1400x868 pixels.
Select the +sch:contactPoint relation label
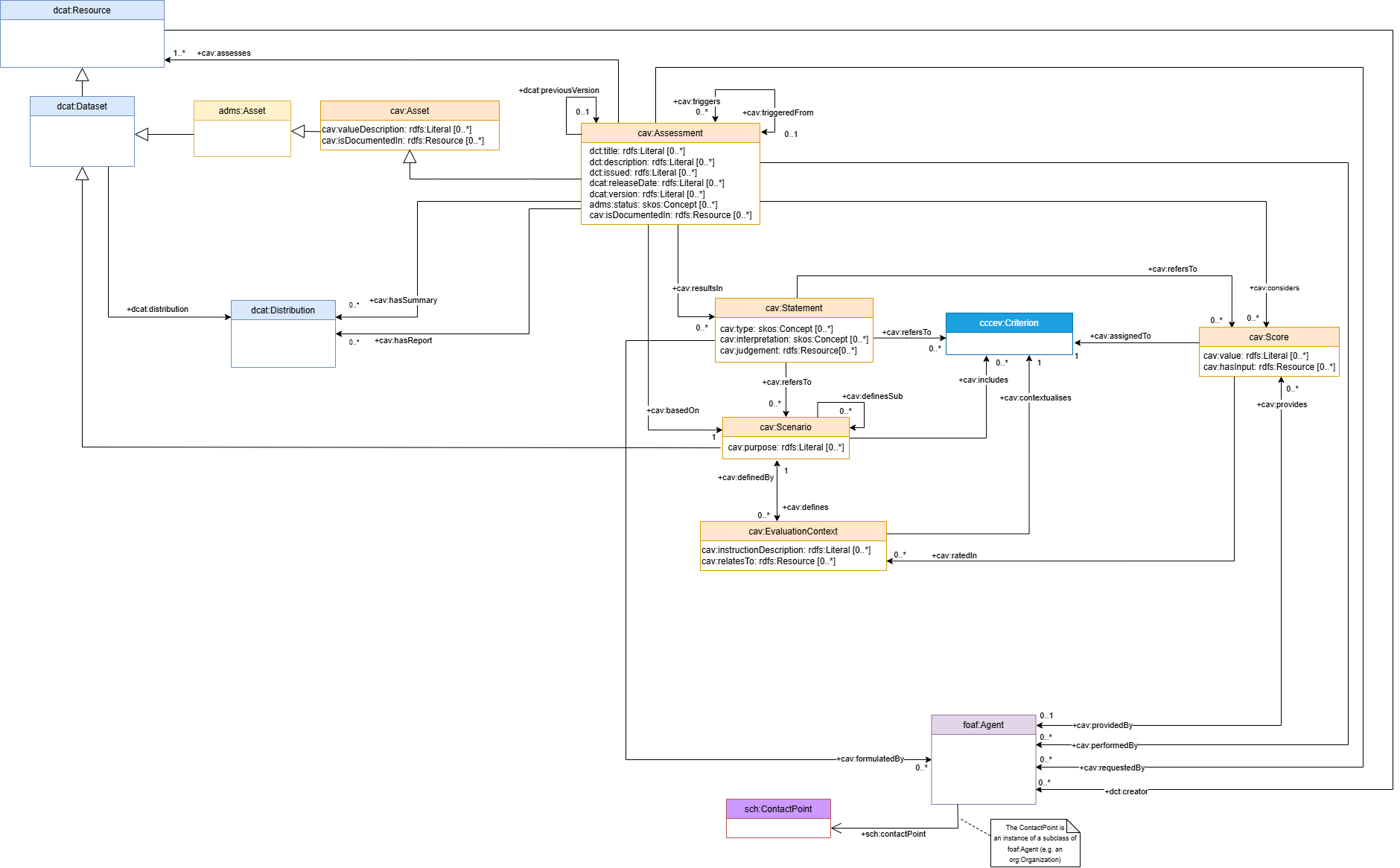893,835
